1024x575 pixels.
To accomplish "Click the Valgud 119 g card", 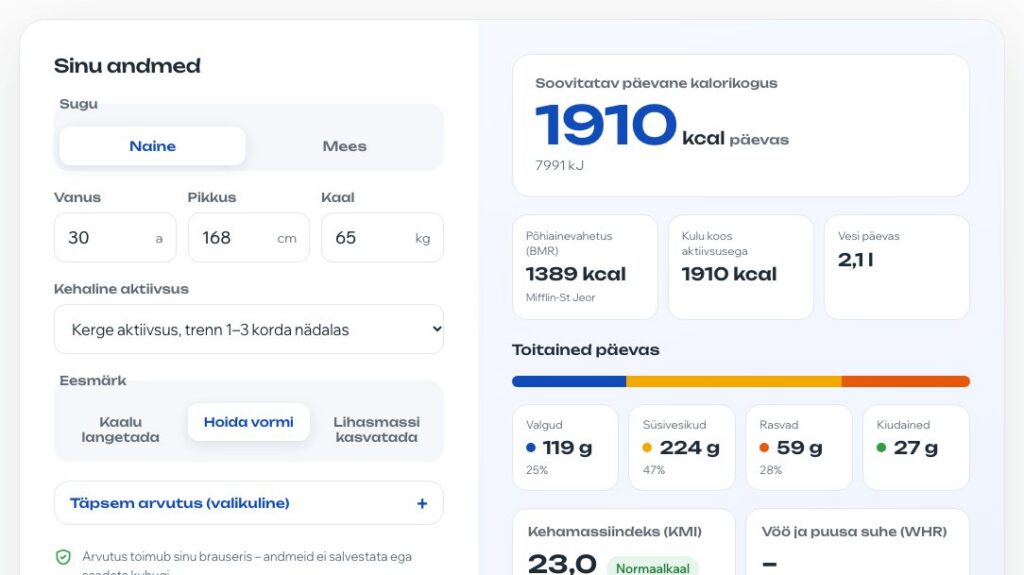I will coord(566,448).
